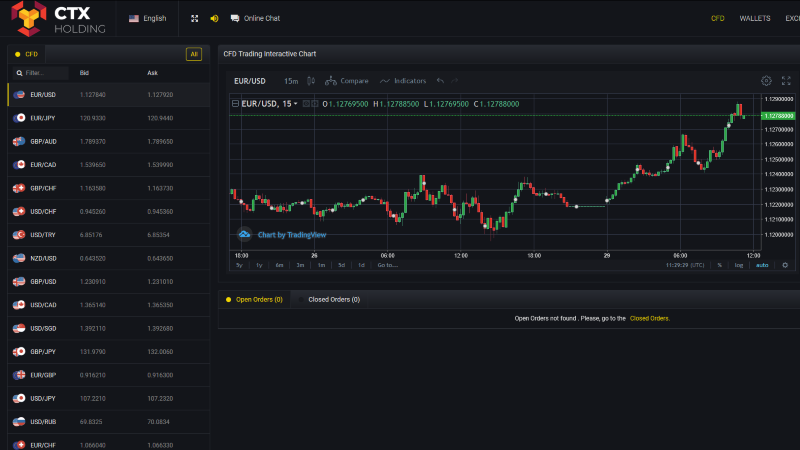800x450 pixels.
Task: Click the current price label 1.12788000
Action: pos(779,116)
